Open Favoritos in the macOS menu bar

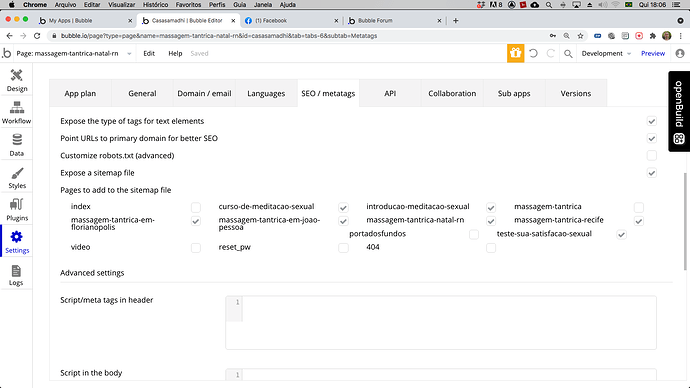point(188,5)
